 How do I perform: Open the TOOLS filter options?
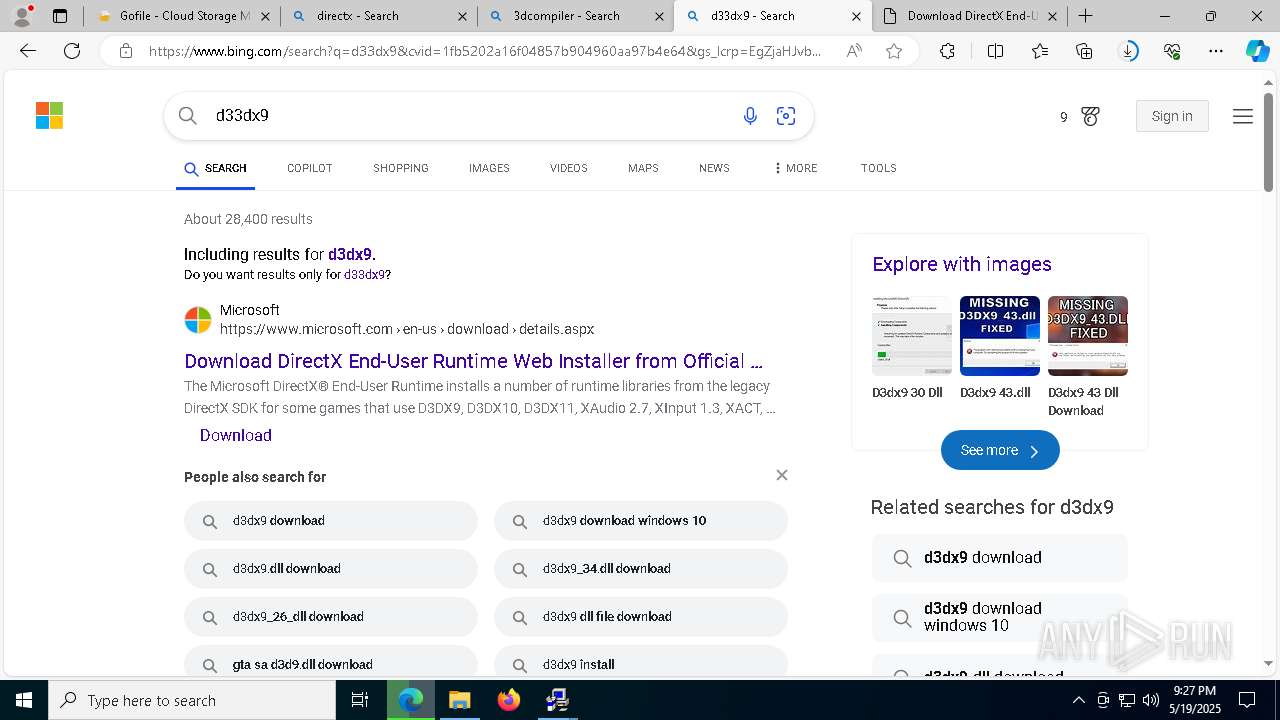878,168
